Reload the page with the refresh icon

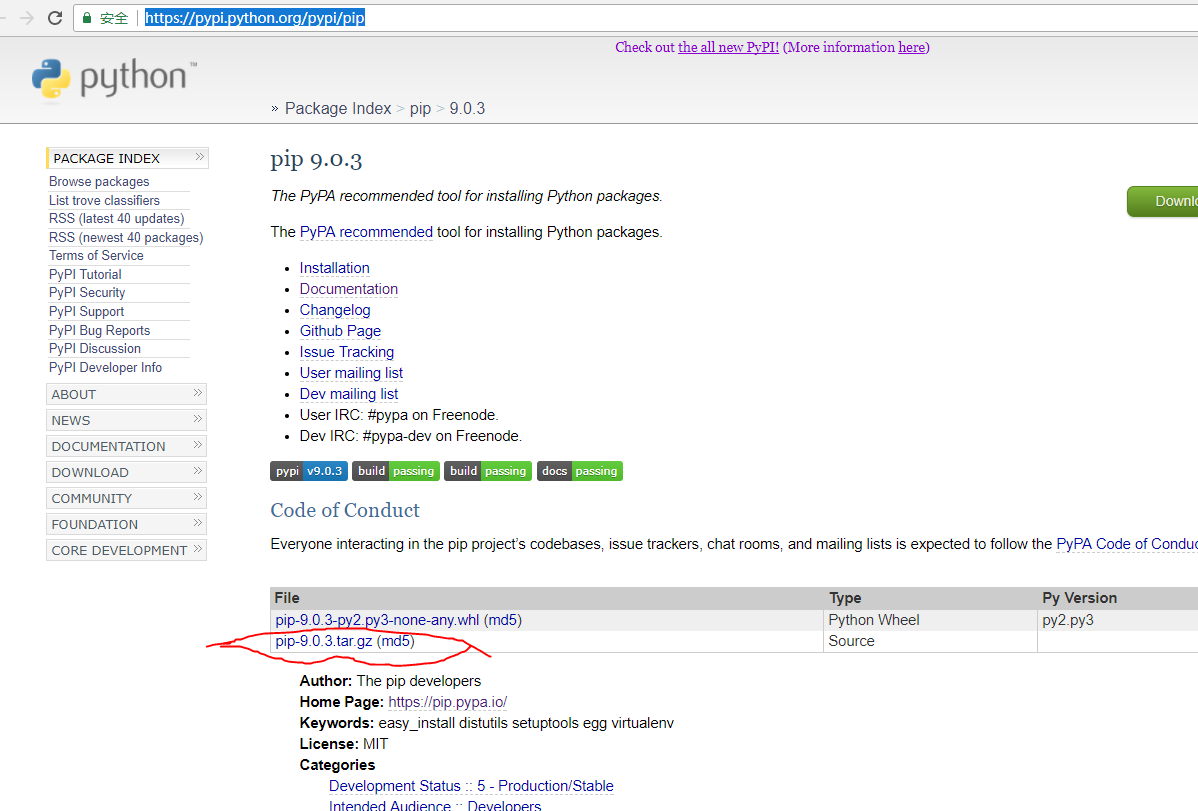pyautogui.click(x=54, y=18)
